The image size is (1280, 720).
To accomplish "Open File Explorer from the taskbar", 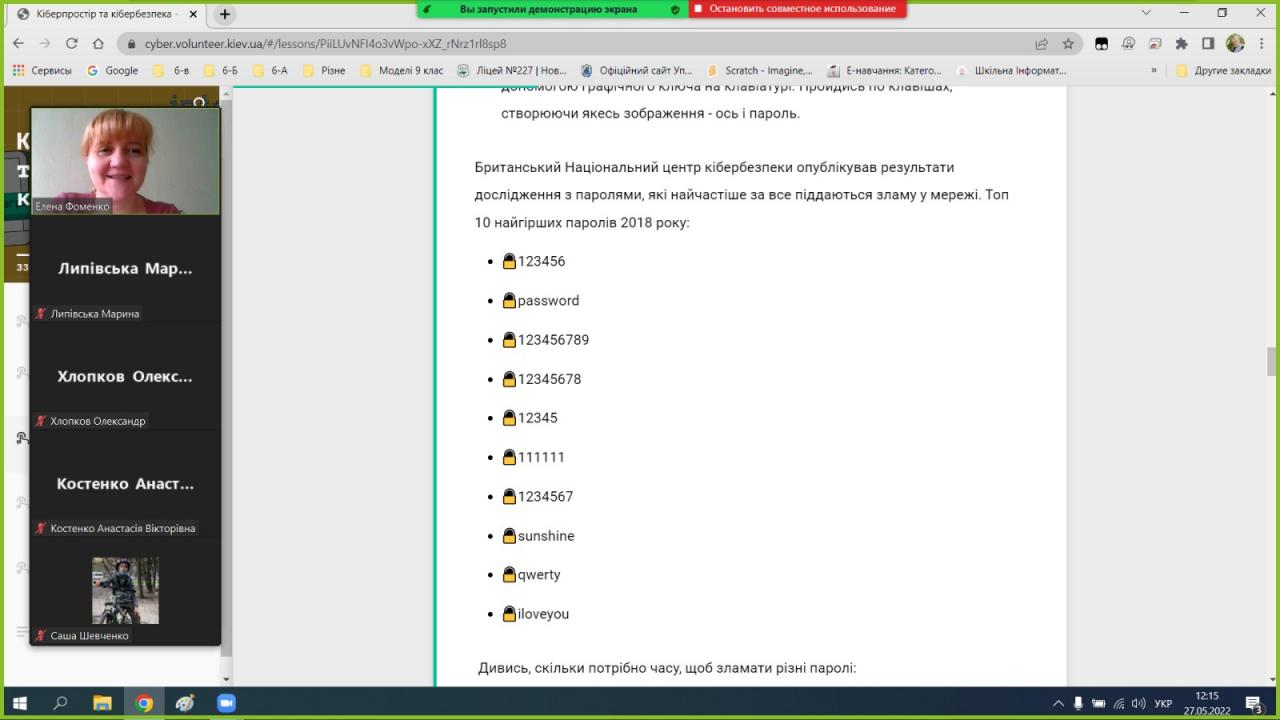I will click(x=102, y=703).
